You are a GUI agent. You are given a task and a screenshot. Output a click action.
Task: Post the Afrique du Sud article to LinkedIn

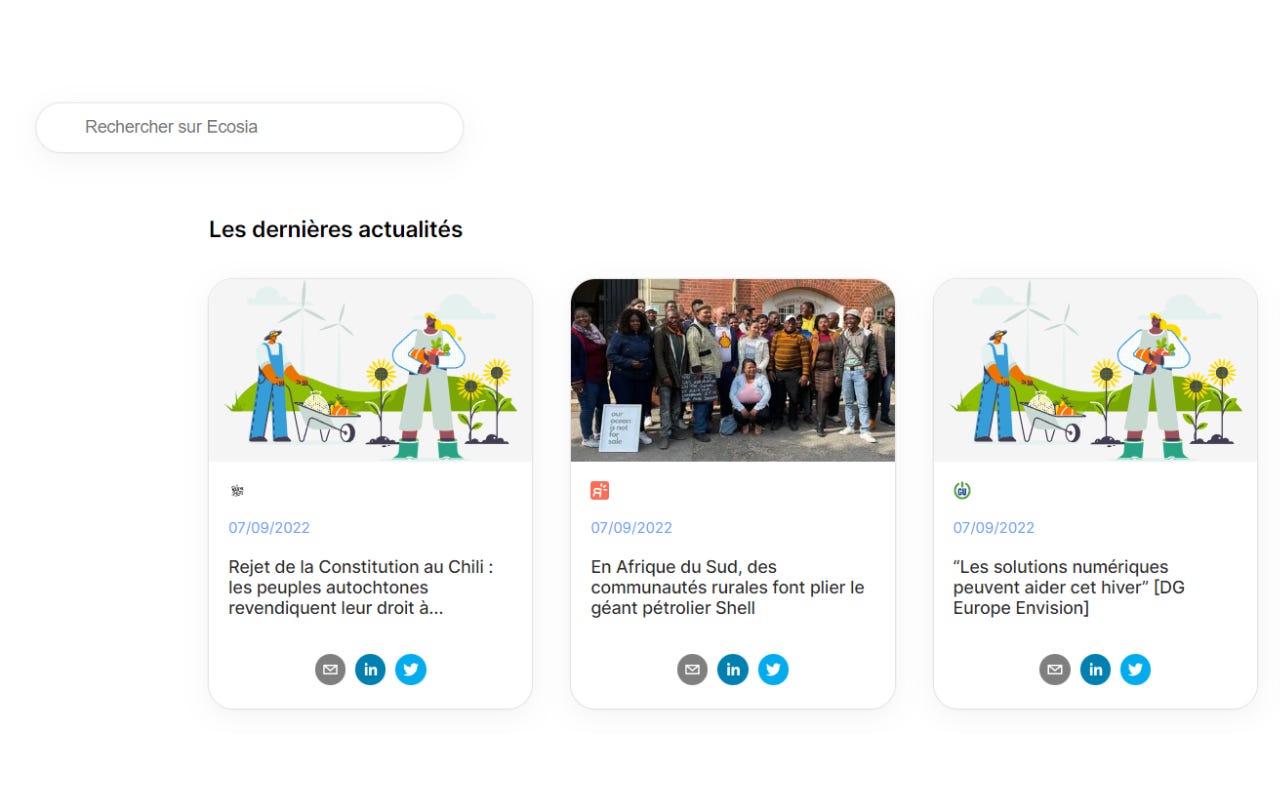pyautogui.click(x=733, y=669)
